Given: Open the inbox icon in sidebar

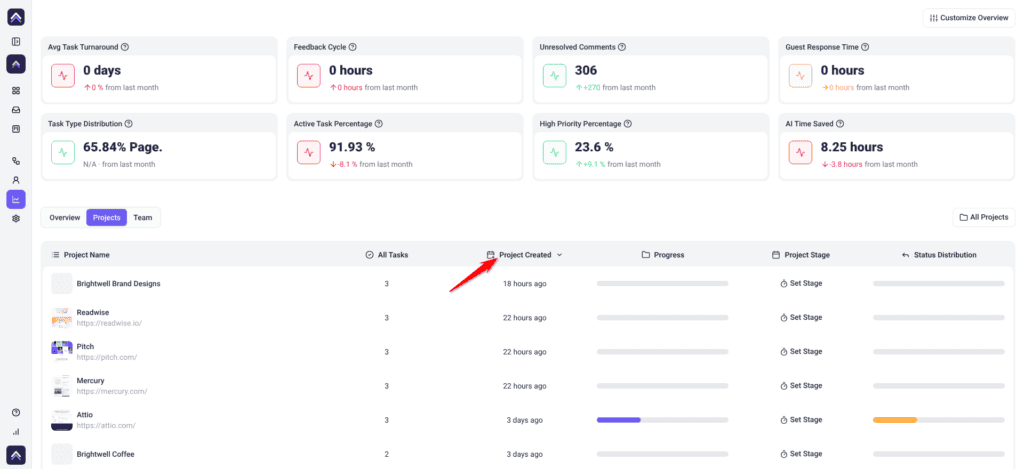Looking at the screenshot, I should pyautogui.click(x=16, y=110).
